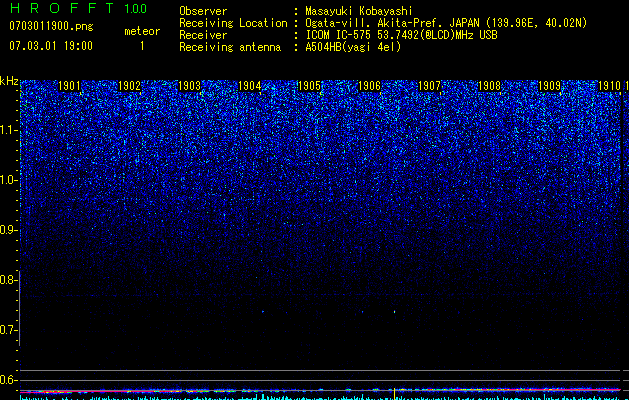Click time marker 1905
629x400 pixels.
(x=309, y=86)
